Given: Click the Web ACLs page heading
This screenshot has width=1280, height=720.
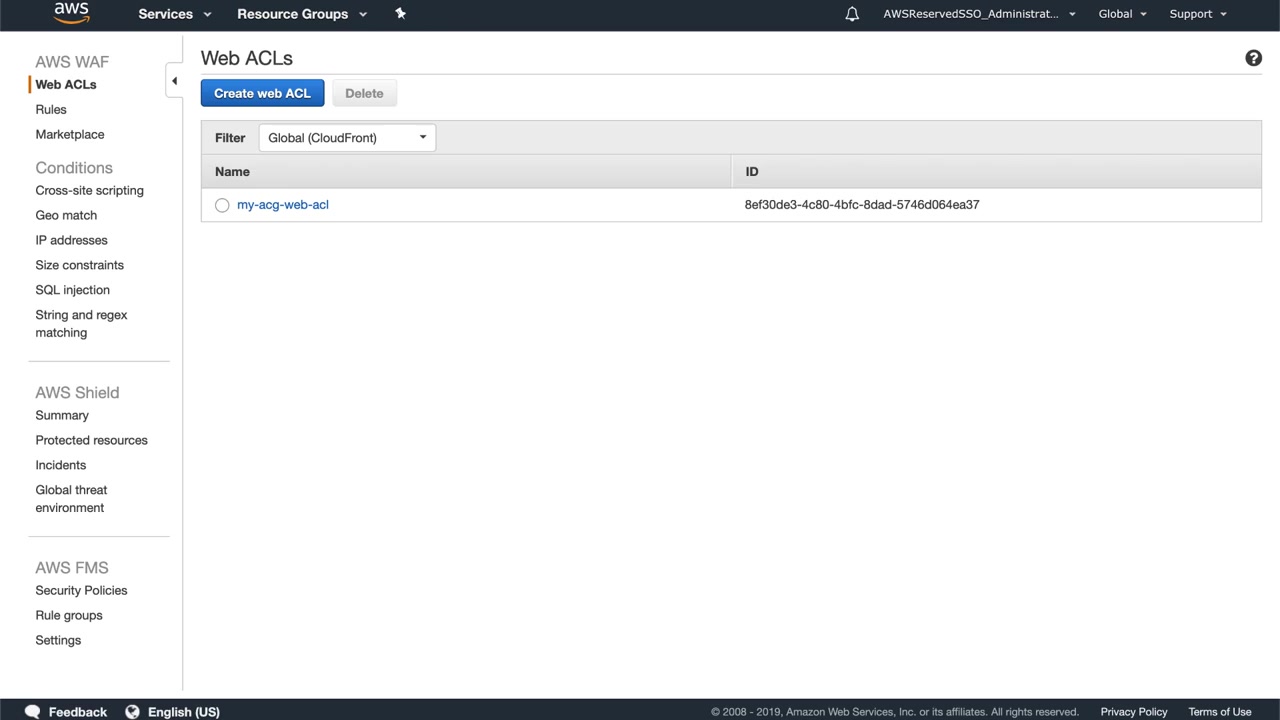Looking at the screenshot, I should (247, 58).
